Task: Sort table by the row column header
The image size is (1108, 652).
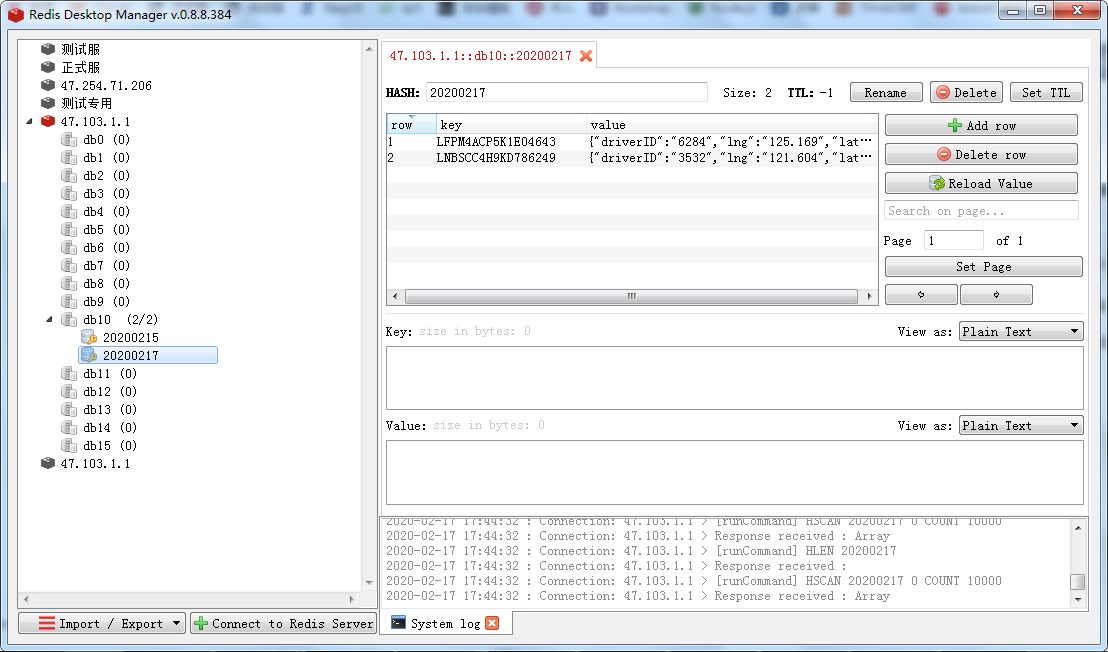Action: 411,124
